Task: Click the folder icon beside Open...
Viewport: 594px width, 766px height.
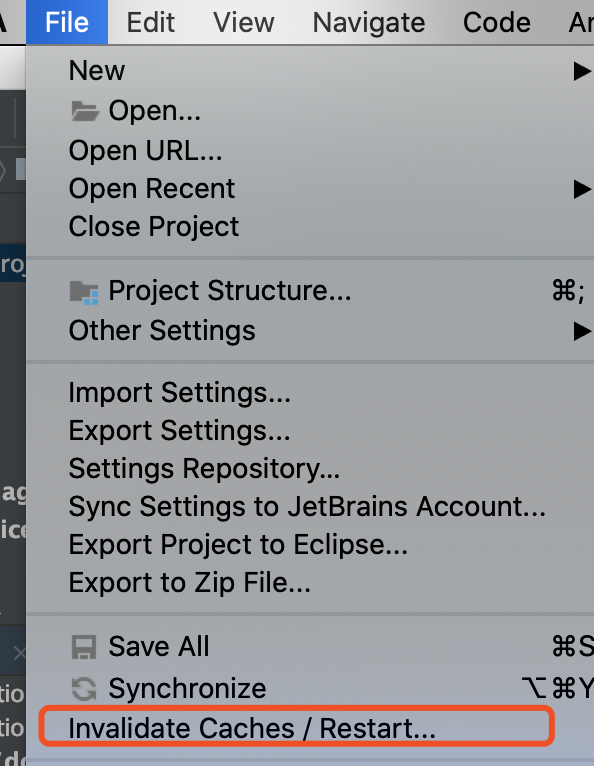Action: pyautogui.click(x=85, y=111)
